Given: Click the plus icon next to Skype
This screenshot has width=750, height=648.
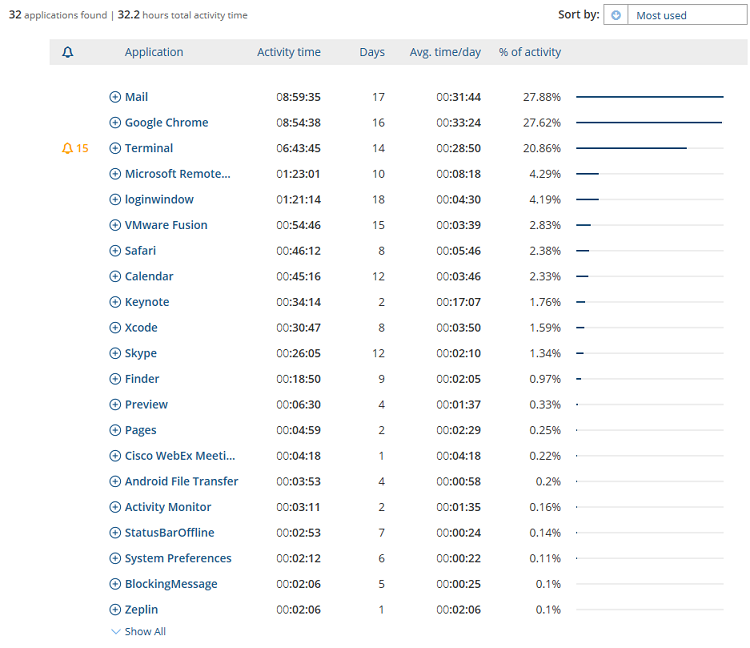Looking at the screenshot, I should coord(115,354).
